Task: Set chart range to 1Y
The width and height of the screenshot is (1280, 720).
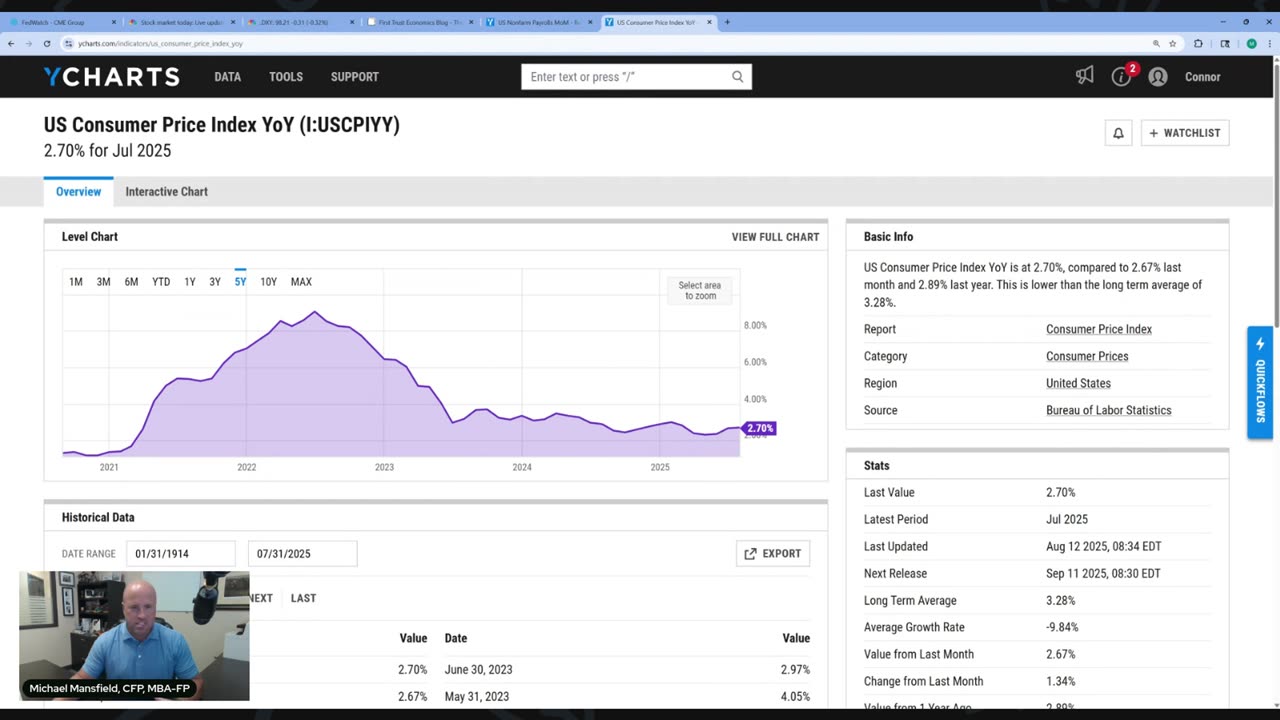Action: pyautogui.click(x=190, y=282)
